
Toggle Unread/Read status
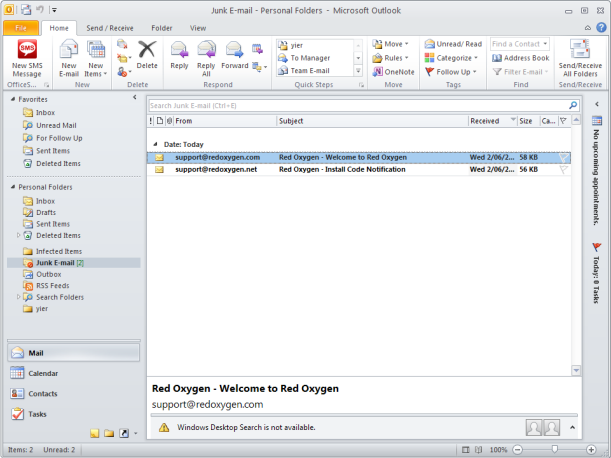coord(453,44)
